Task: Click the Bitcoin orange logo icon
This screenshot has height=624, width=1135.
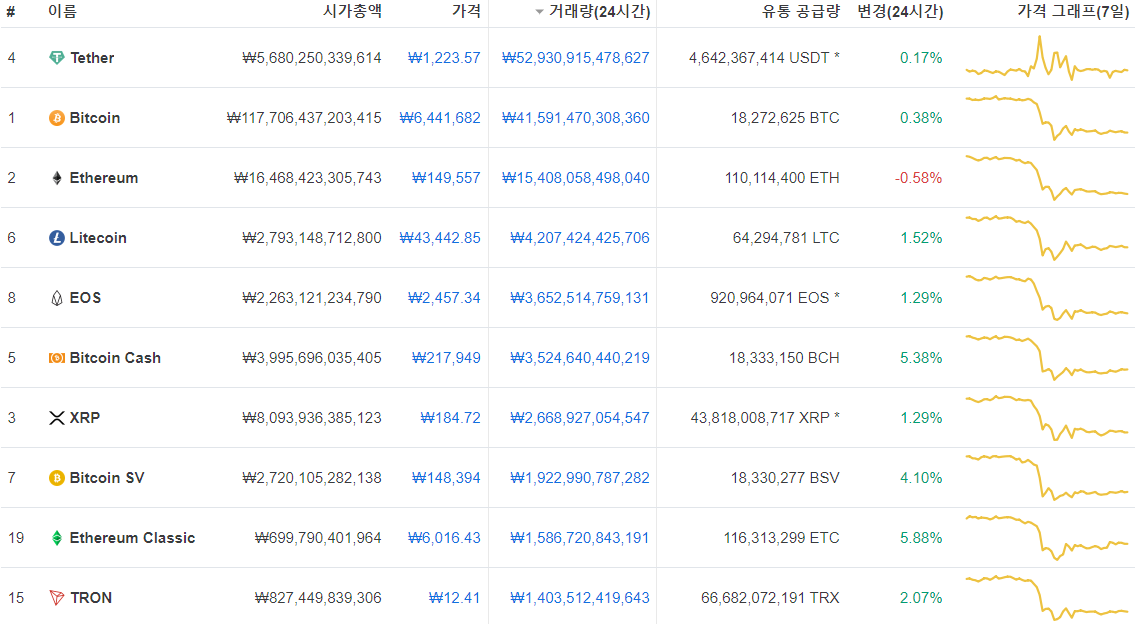Action: point(56,118)
